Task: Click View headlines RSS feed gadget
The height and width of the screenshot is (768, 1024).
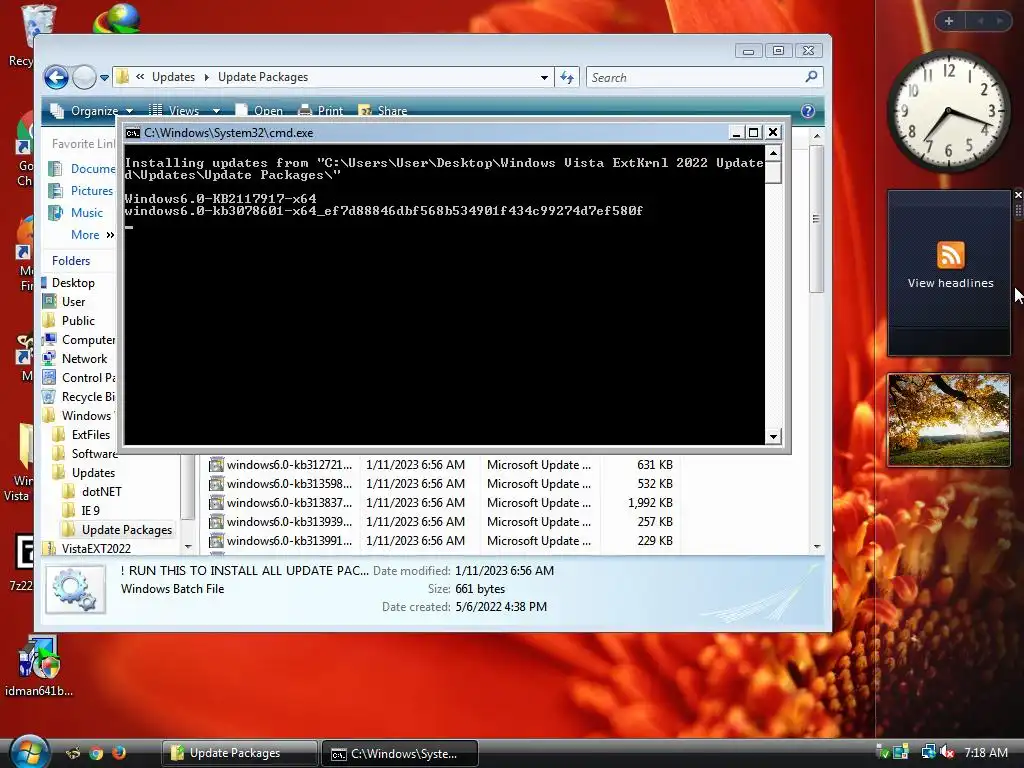Action: [950, 272]
